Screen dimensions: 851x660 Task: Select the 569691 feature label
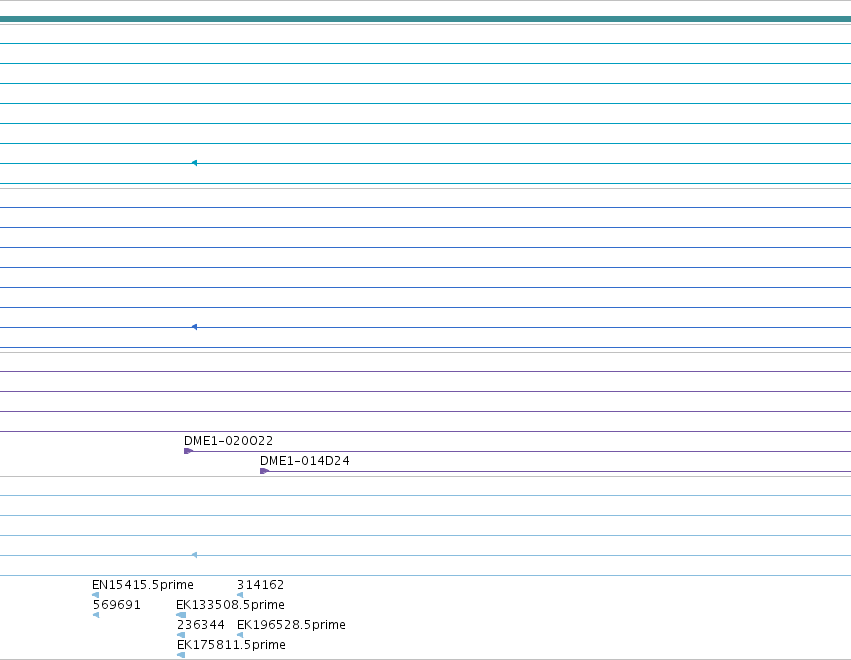(x=117, y=605)
